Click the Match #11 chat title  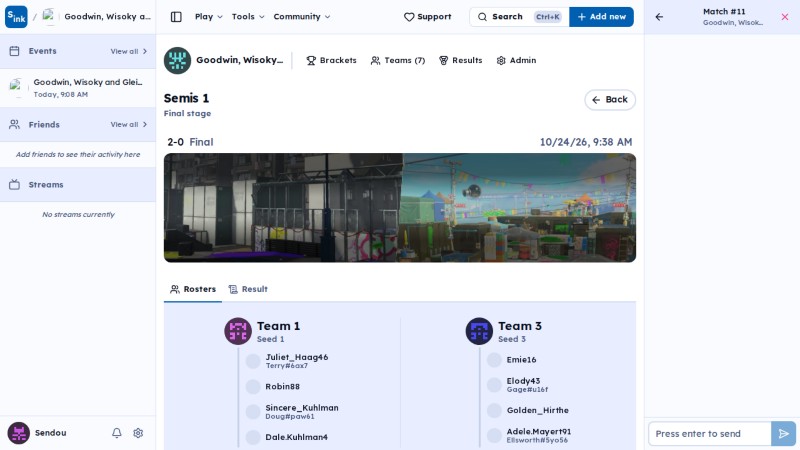[724, 12]
